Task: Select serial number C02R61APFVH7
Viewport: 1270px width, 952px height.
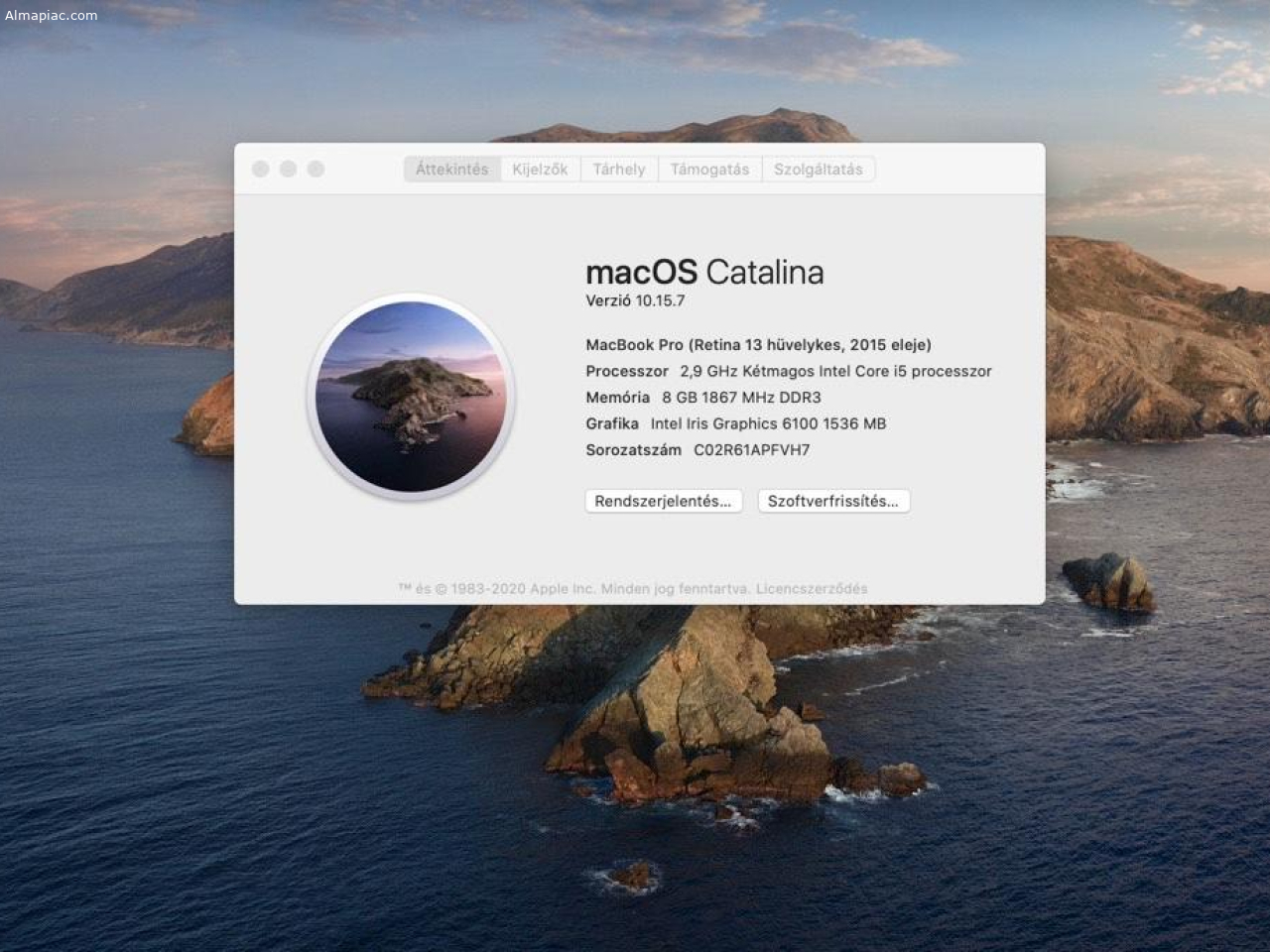Action: pyautogui.click(x=752, y=450)
